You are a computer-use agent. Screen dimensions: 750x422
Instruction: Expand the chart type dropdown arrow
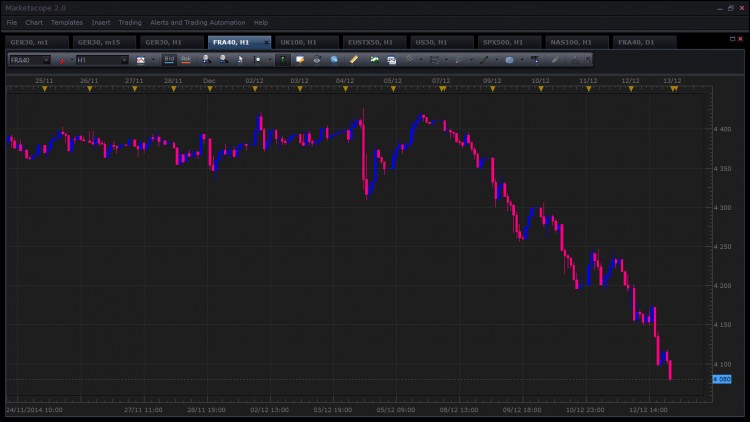[153, 60]
